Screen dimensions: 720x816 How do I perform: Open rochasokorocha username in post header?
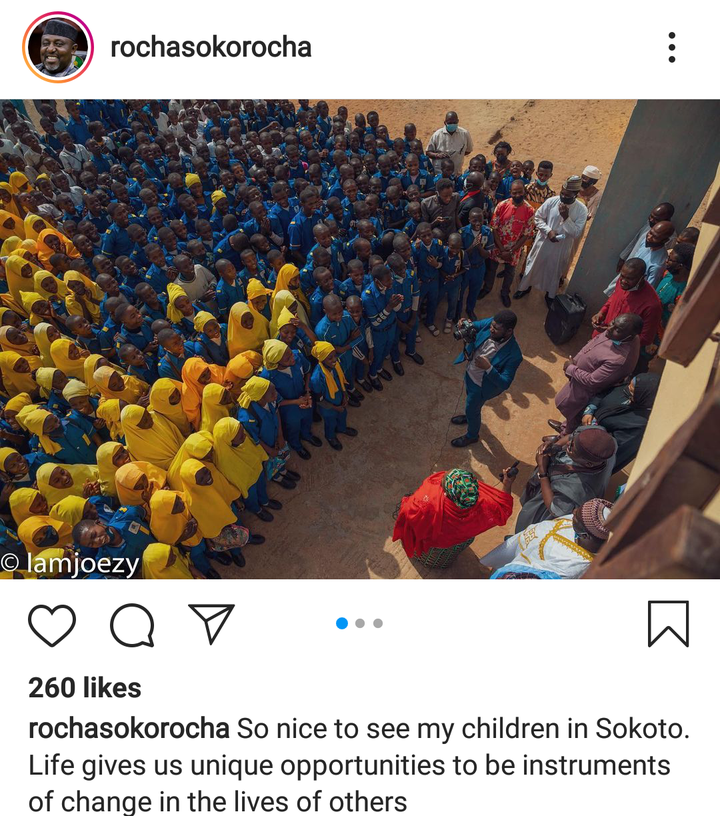[x=211, y=47]
